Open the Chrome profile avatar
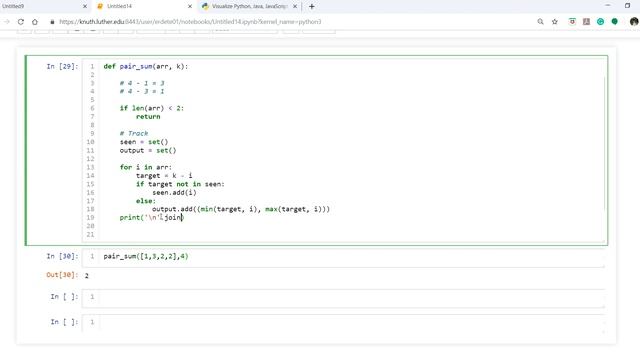Screen dimensions: 640x360 click(634, 22)
